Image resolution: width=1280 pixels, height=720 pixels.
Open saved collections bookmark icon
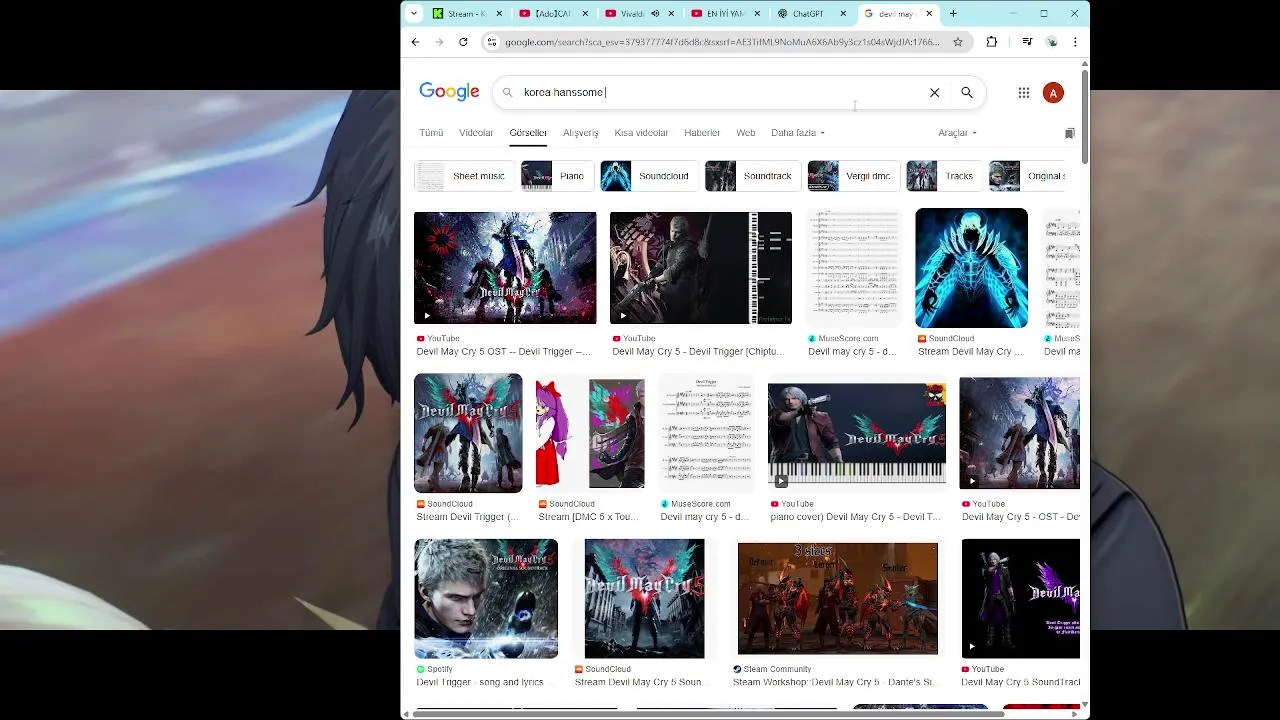click(1069, 133)
